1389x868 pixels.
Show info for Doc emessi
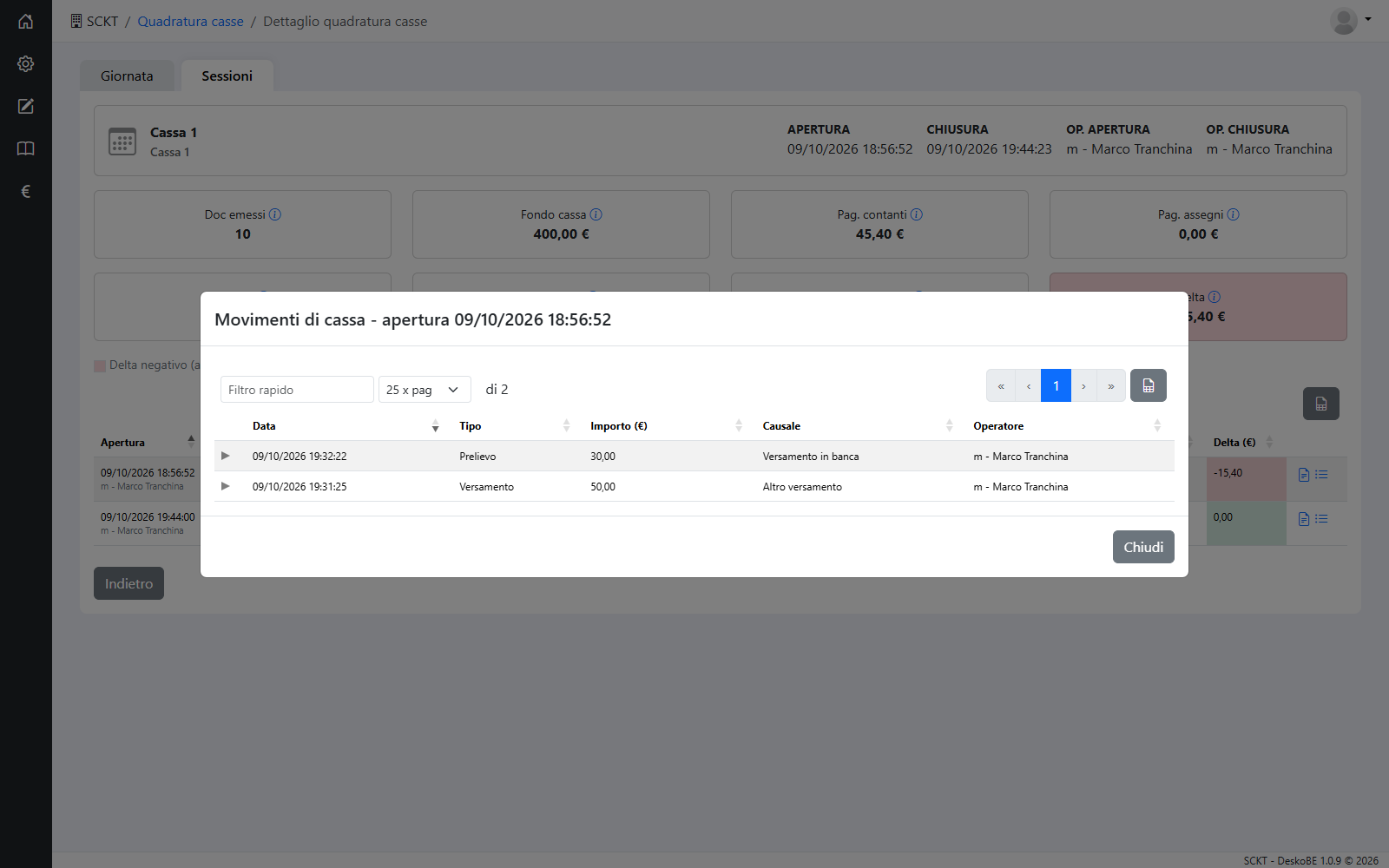point(275,214)
